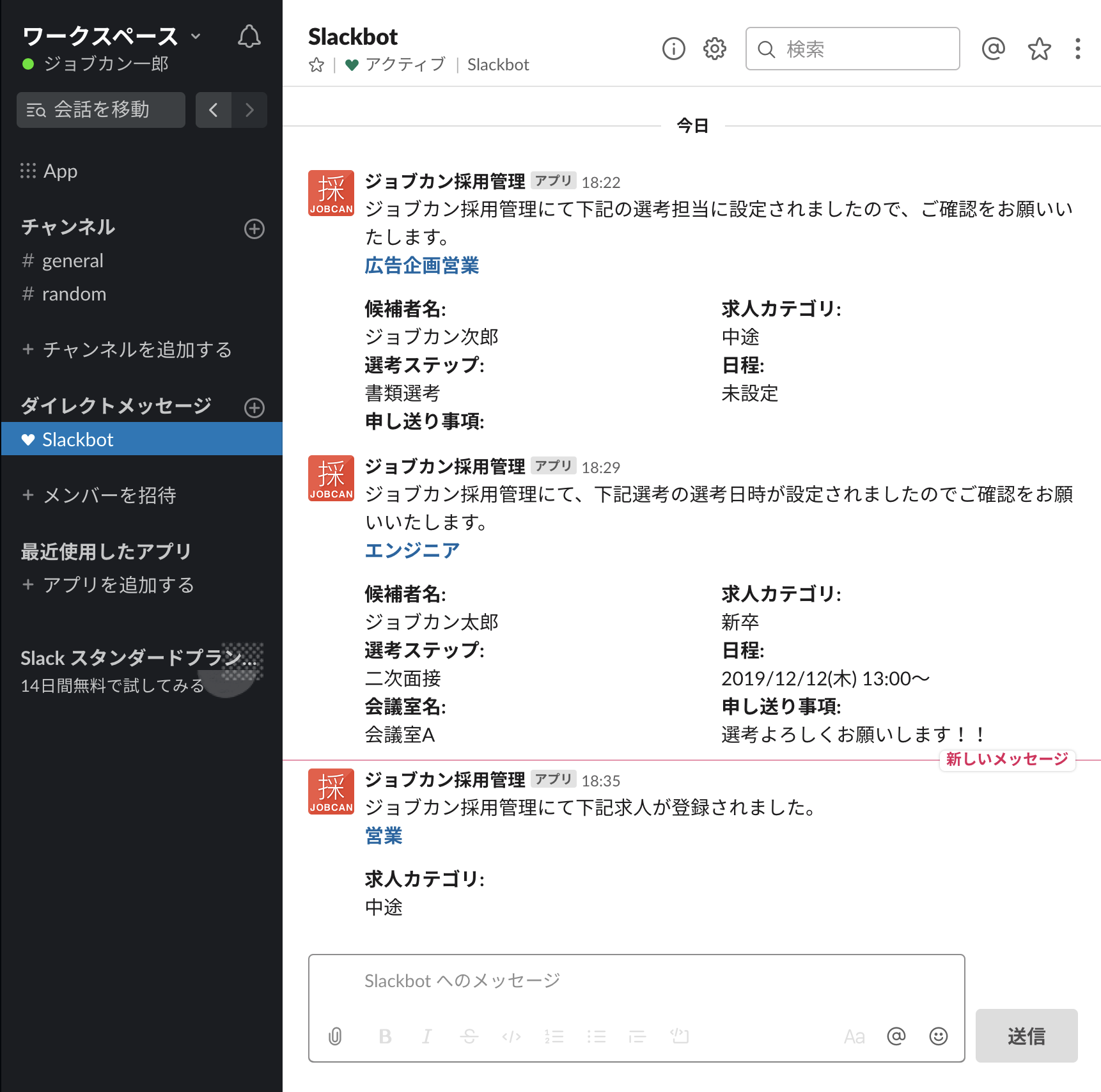Open the App section in sidebar
Viewport: 1101px width, 1092px height.
point(49,171)
